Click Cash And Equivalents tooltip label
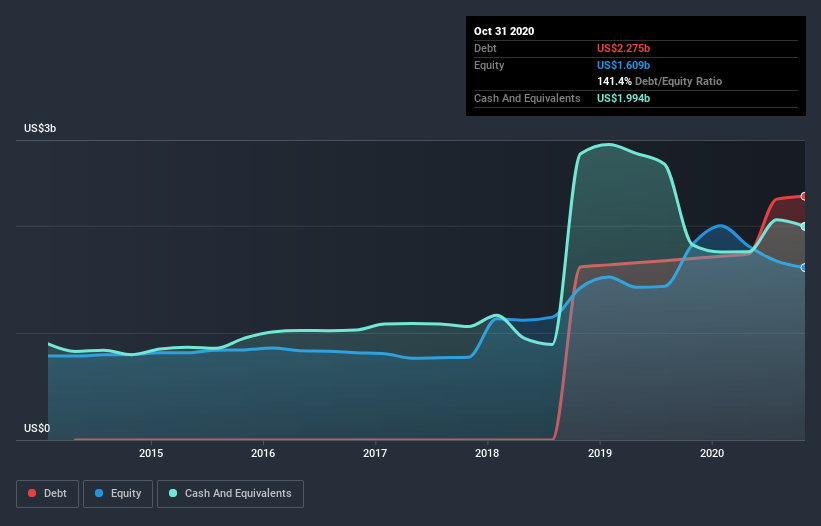Screen dimensions: 821x526 (527, 98)
